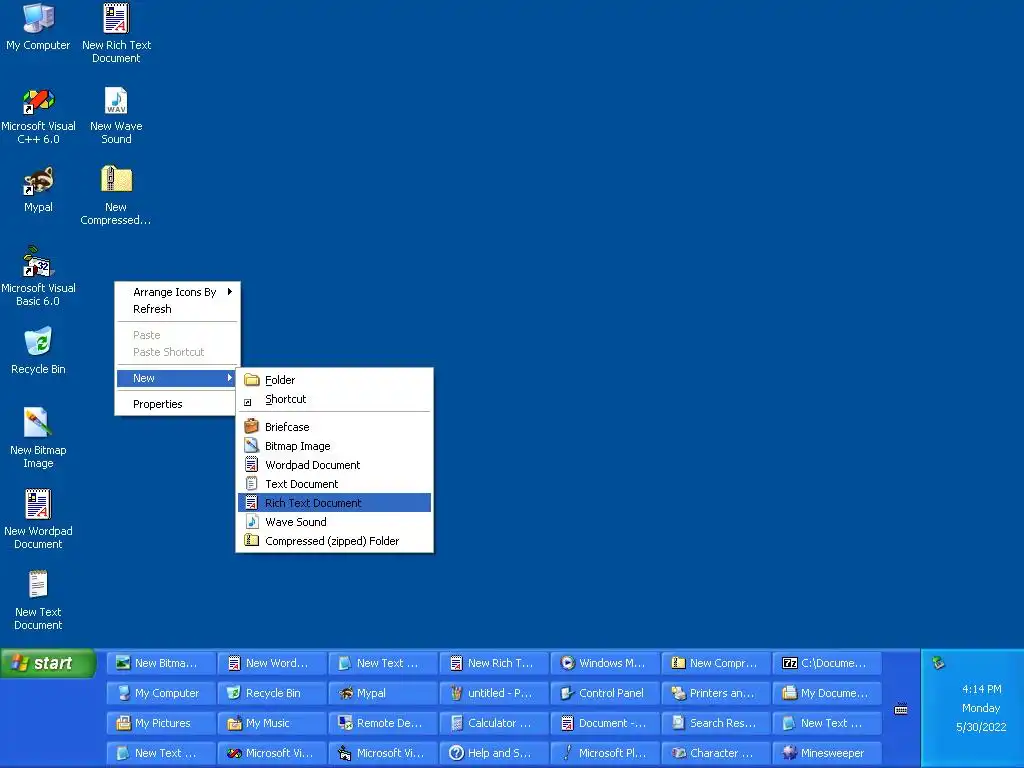Switch to New Word... taskbar button

[x=272, y=663]
